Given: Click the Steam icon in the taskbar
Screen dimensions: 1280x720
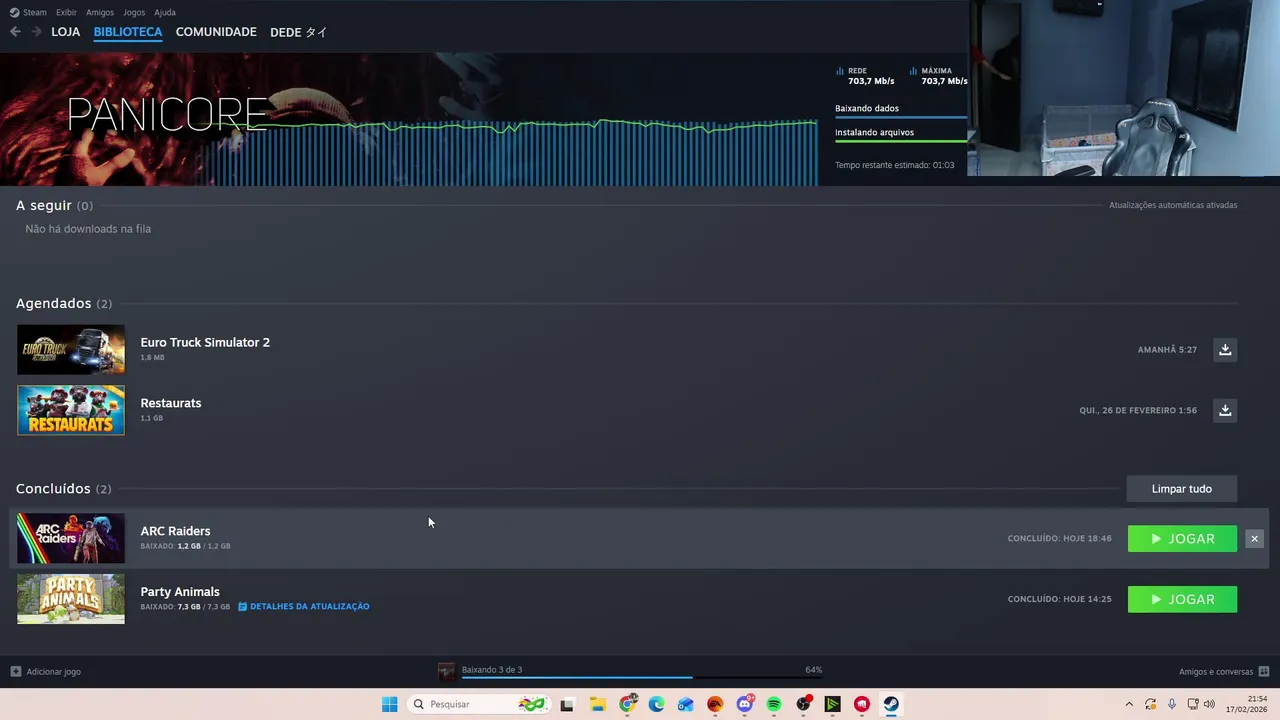Looking at the screenshot, I should click(891, 704).
